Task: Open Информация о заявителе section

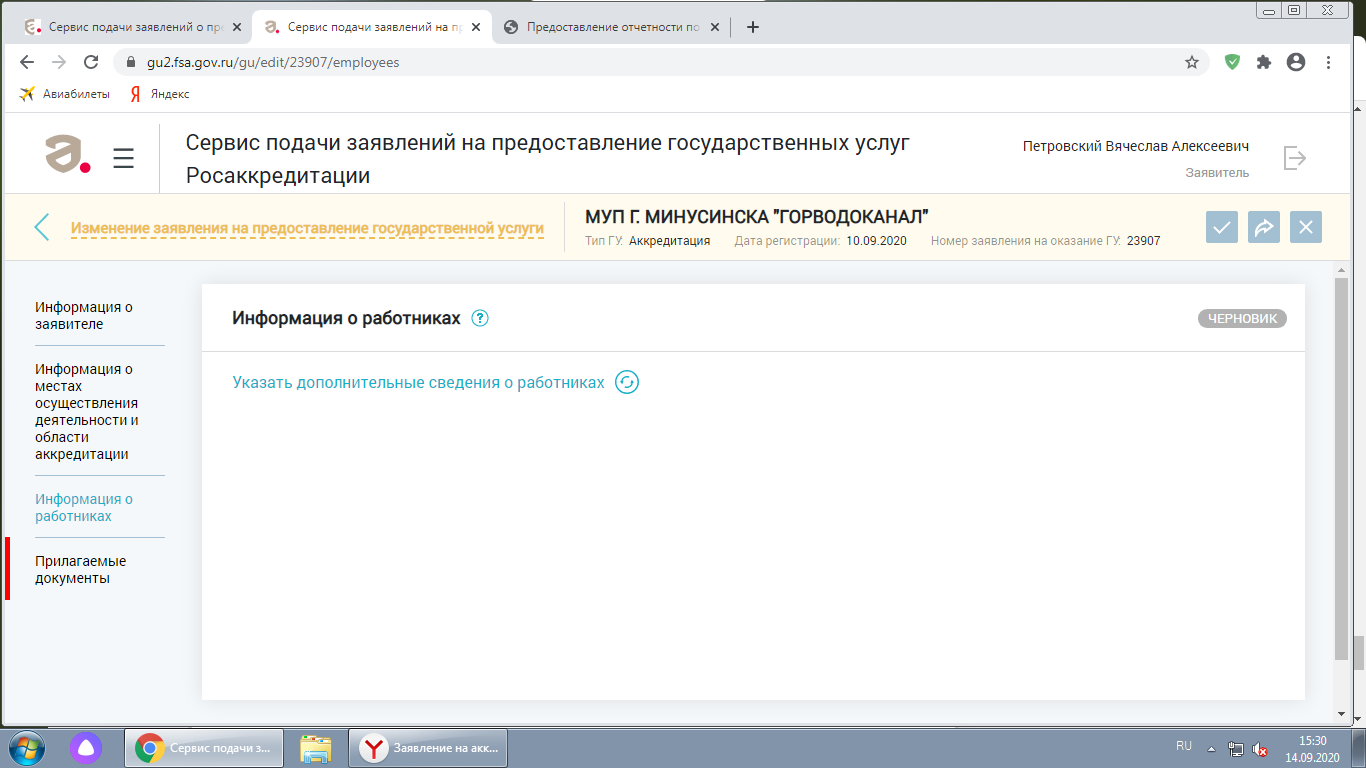Action: pyautogui.click(x=84, y=316)
